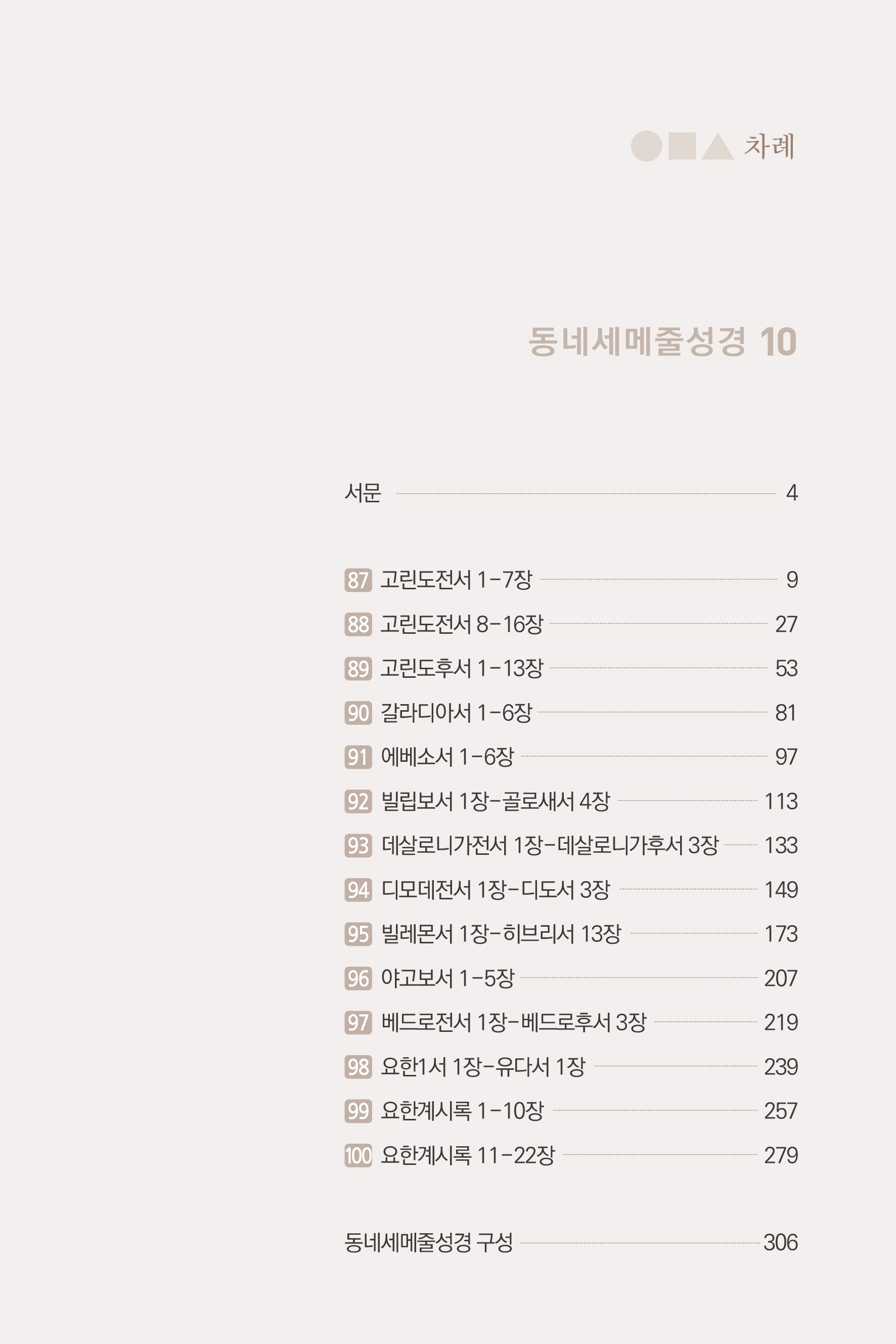Select the number 96 badge
896x1344 pixels.
359,978
